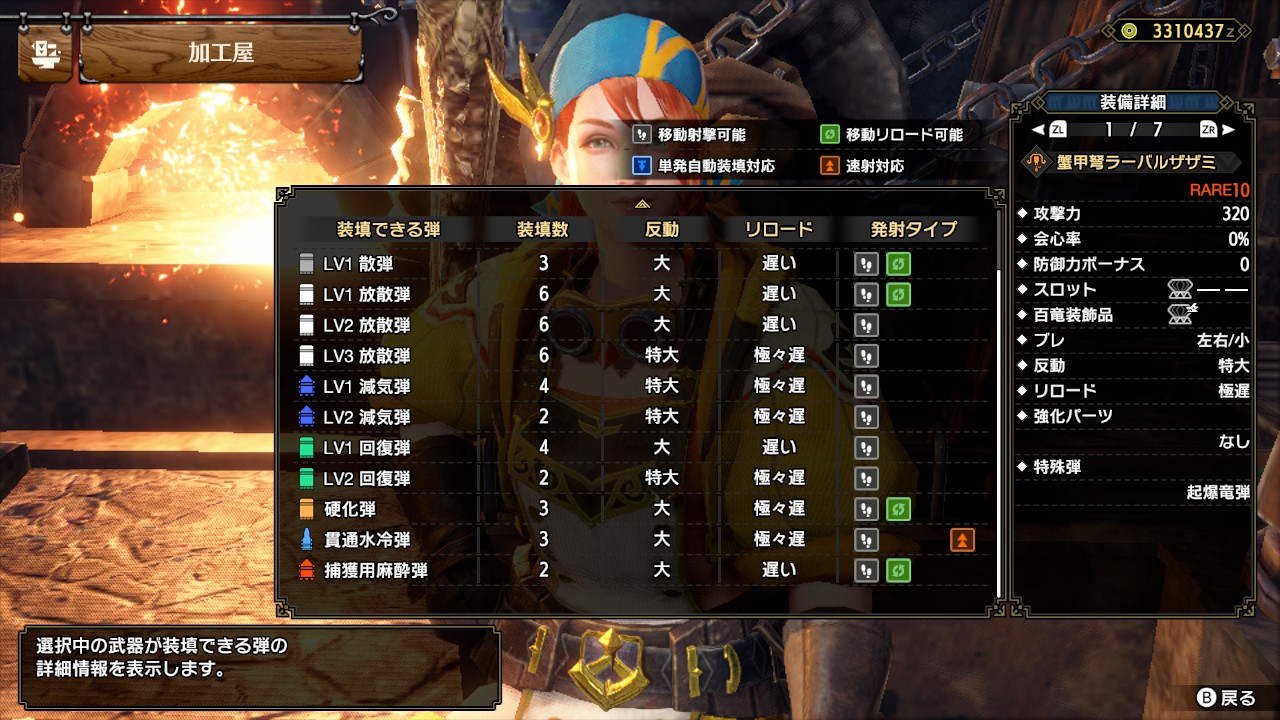This screenshot has width=1280, height=720.
Task: Select the 加工屋 title tab
Action: click(x=220, y=53)
